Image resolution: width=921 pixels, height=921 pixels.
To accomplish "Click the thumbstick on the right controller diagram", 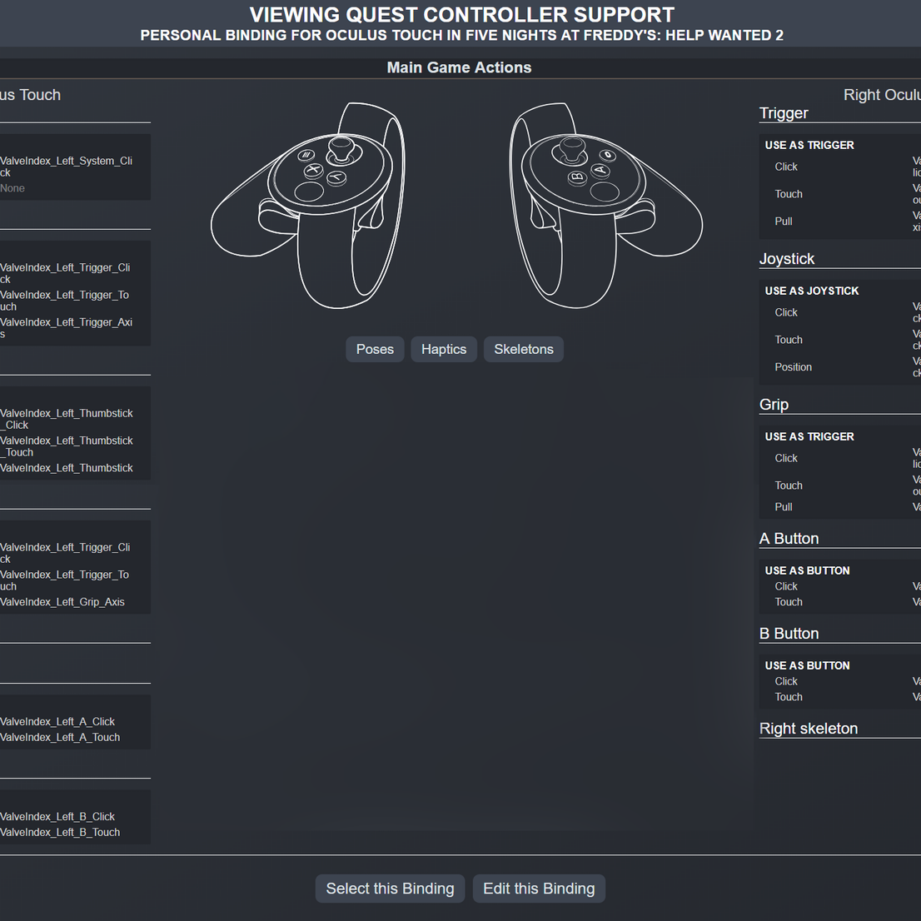I will click(x=572, y=150).
